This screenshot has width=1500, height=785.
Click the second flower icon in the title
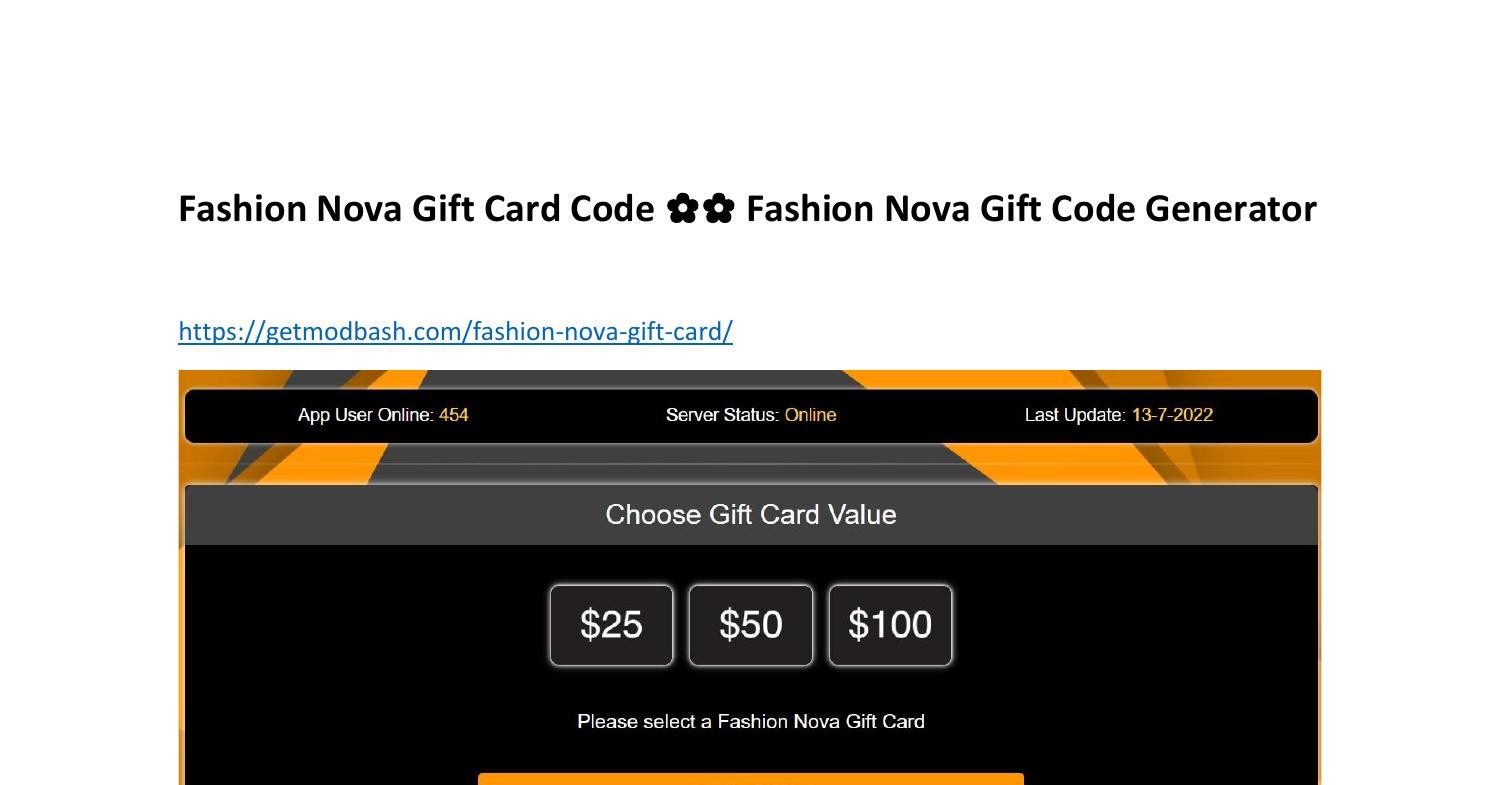pos(719,209)
